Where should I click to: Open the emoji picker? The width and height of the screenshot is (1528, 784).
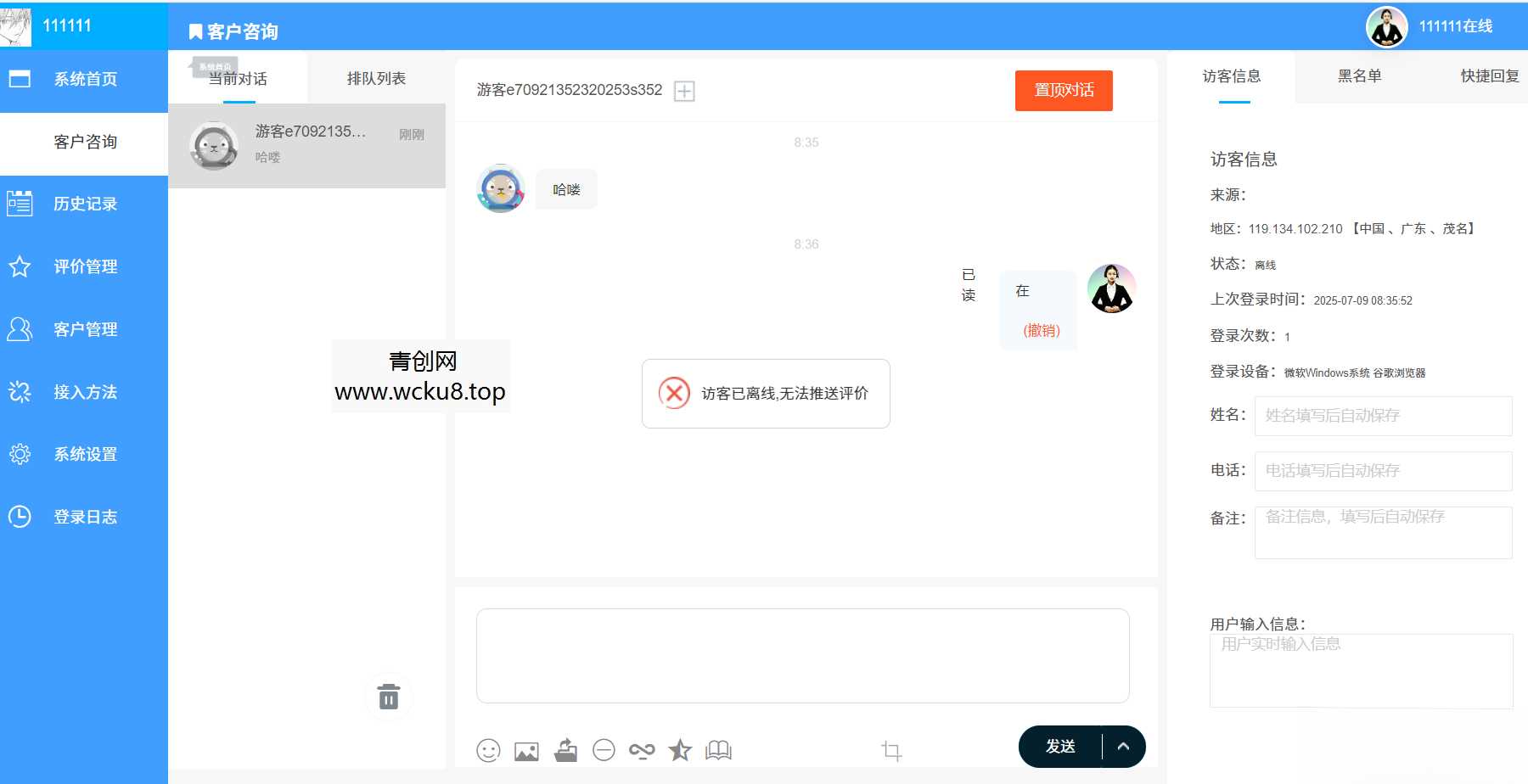click(488, 750)
